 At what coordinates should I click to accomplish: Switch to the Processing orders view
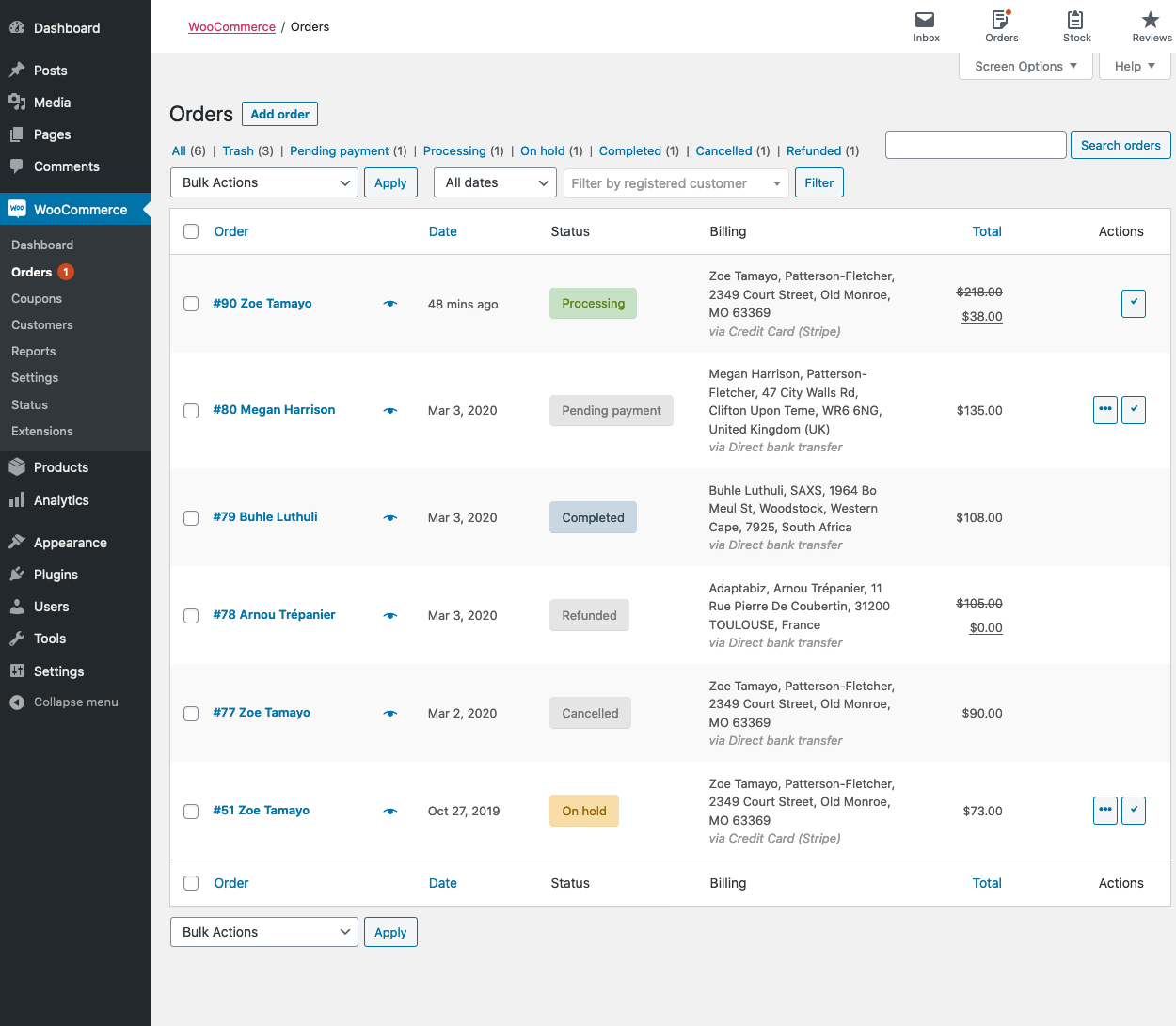(456, 150)
